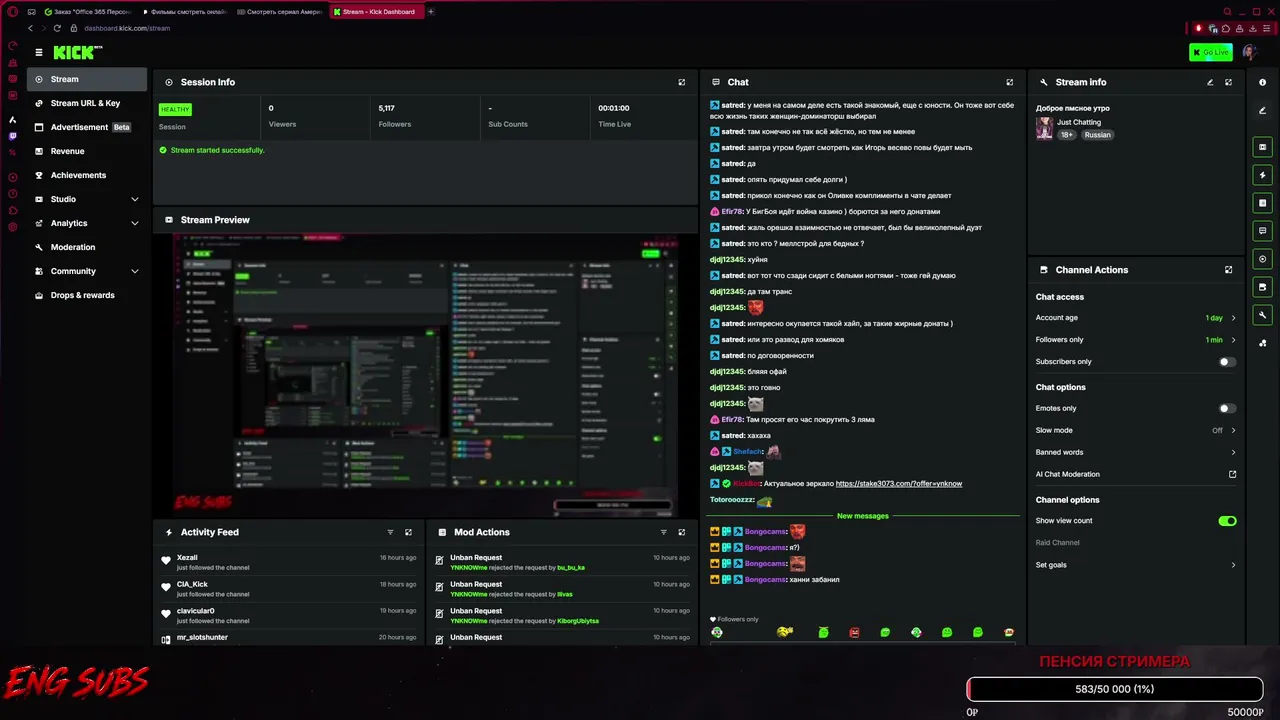Toggle the lightning activity widget icon in right bar

1262,175
